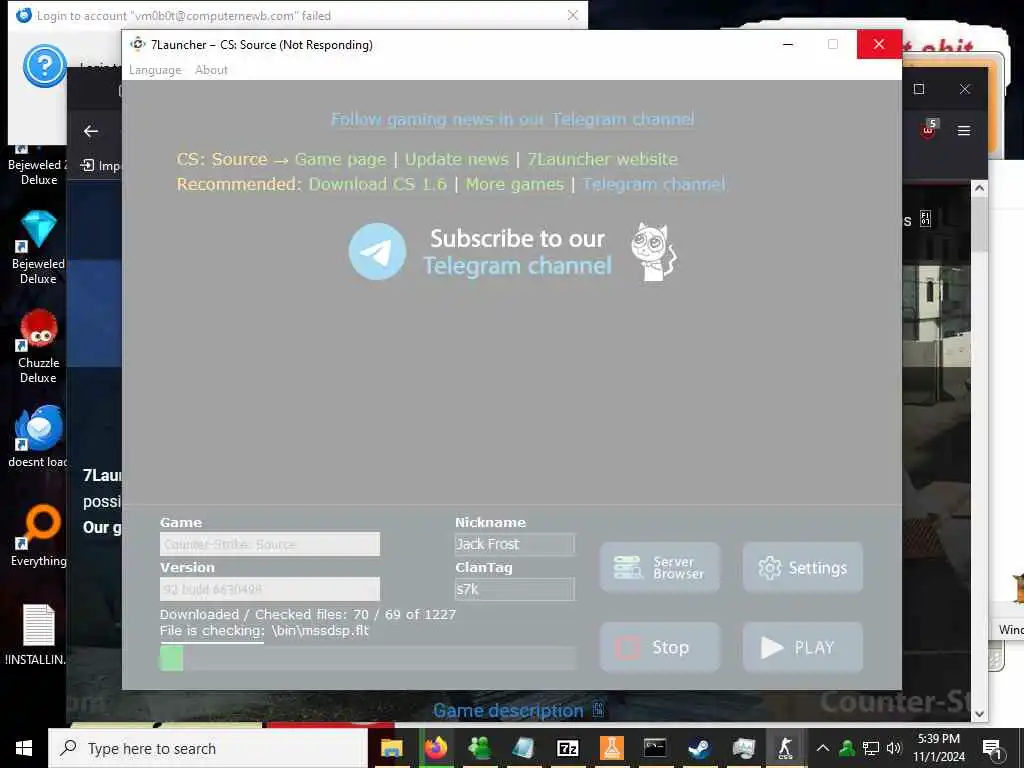Click the Telegram channel link after More games
The width and height of the screenshot is (1024, 768).
point(654,184)
